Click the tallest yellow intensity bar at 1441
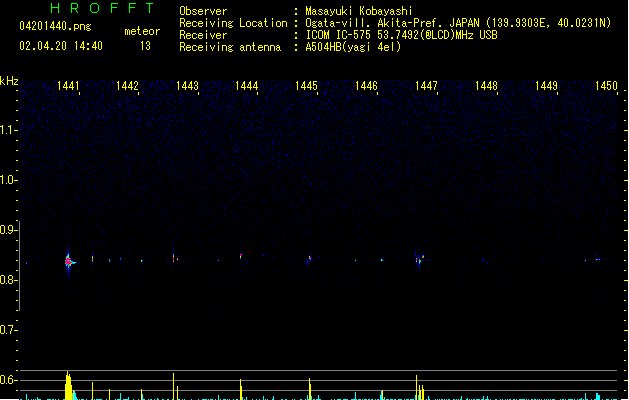This screenshot has width=629, height=400. pyautogui.click(x=68, y=385)
